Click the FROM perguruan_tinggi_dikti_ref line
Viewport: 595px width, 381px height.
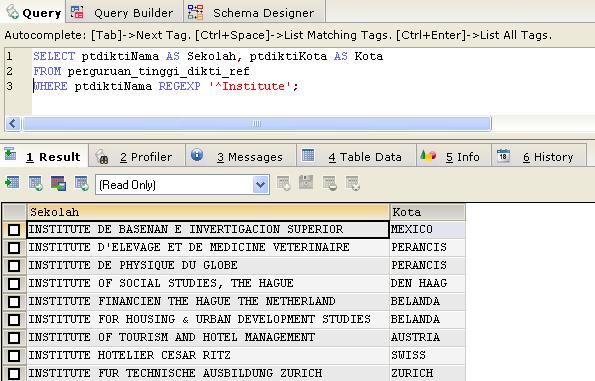coord(141,71)
